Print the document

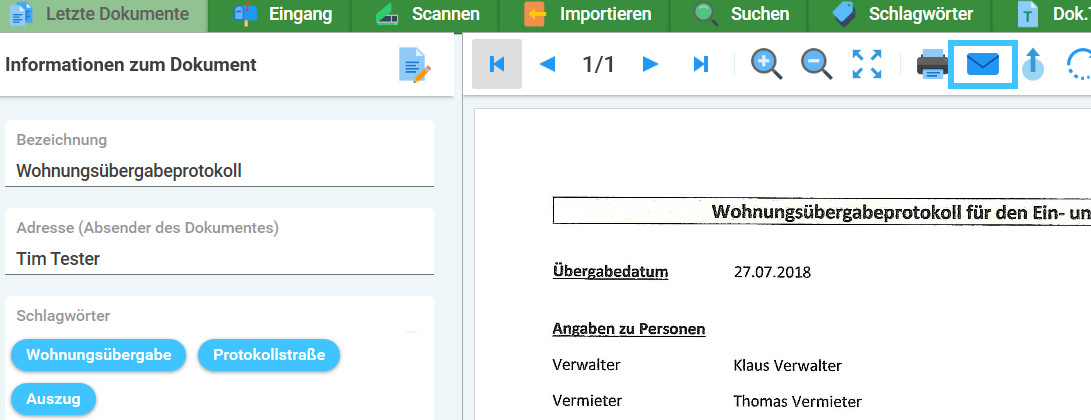tap(932, 65)
